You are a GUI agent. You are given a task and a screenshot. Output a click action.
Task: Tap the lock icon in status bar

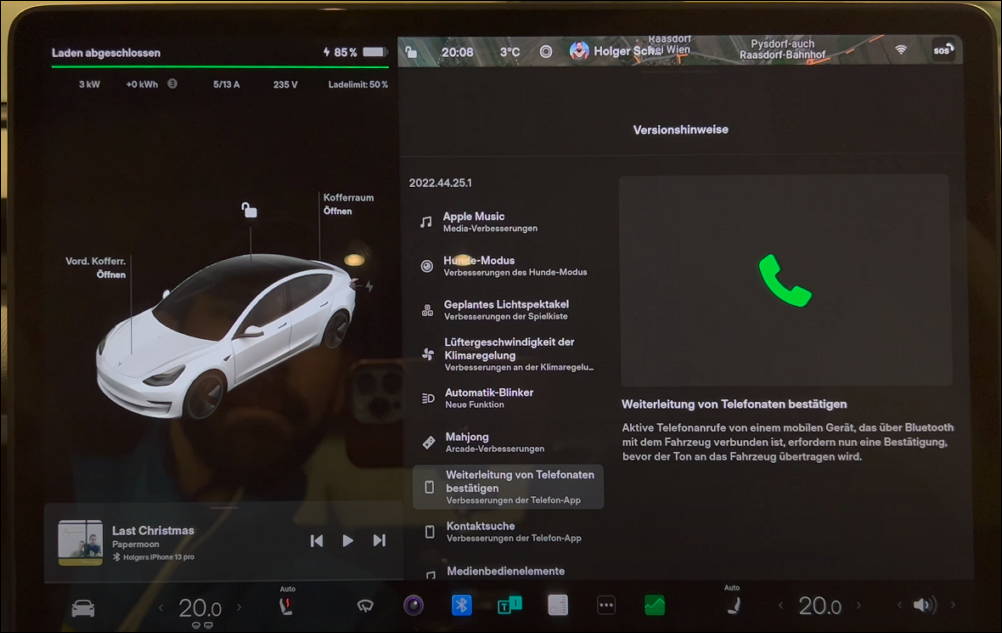(412, 52)
